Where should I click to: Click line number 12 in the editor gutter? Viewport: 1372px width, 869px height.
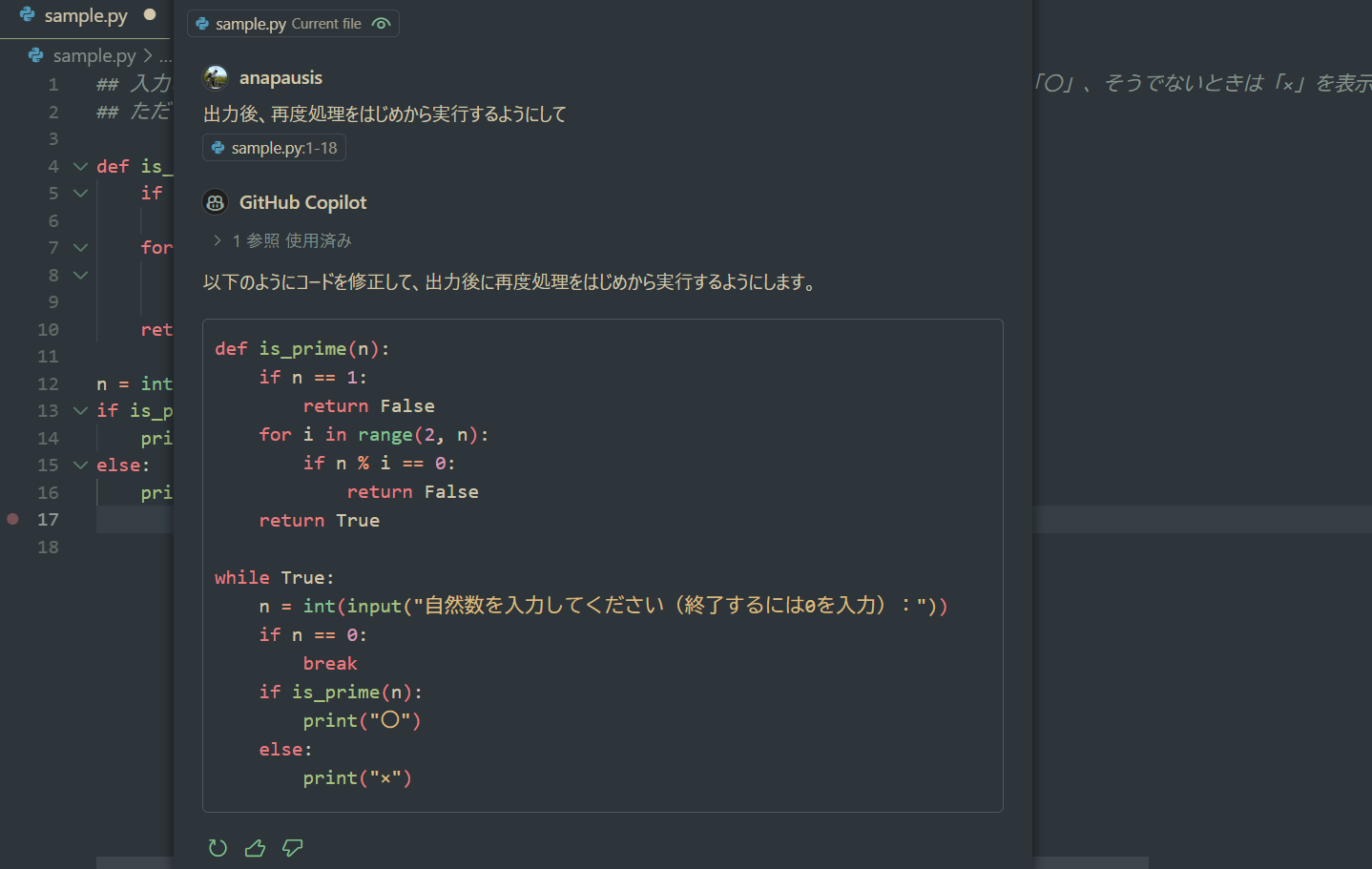[47, 383]
